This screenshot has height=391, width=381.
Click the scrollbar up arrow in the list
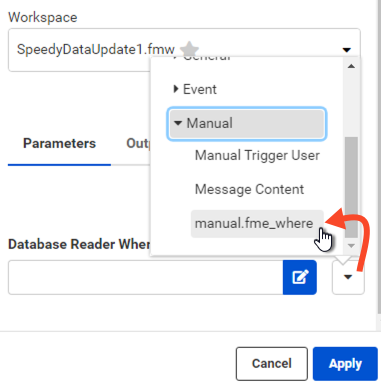click(351, 66)
